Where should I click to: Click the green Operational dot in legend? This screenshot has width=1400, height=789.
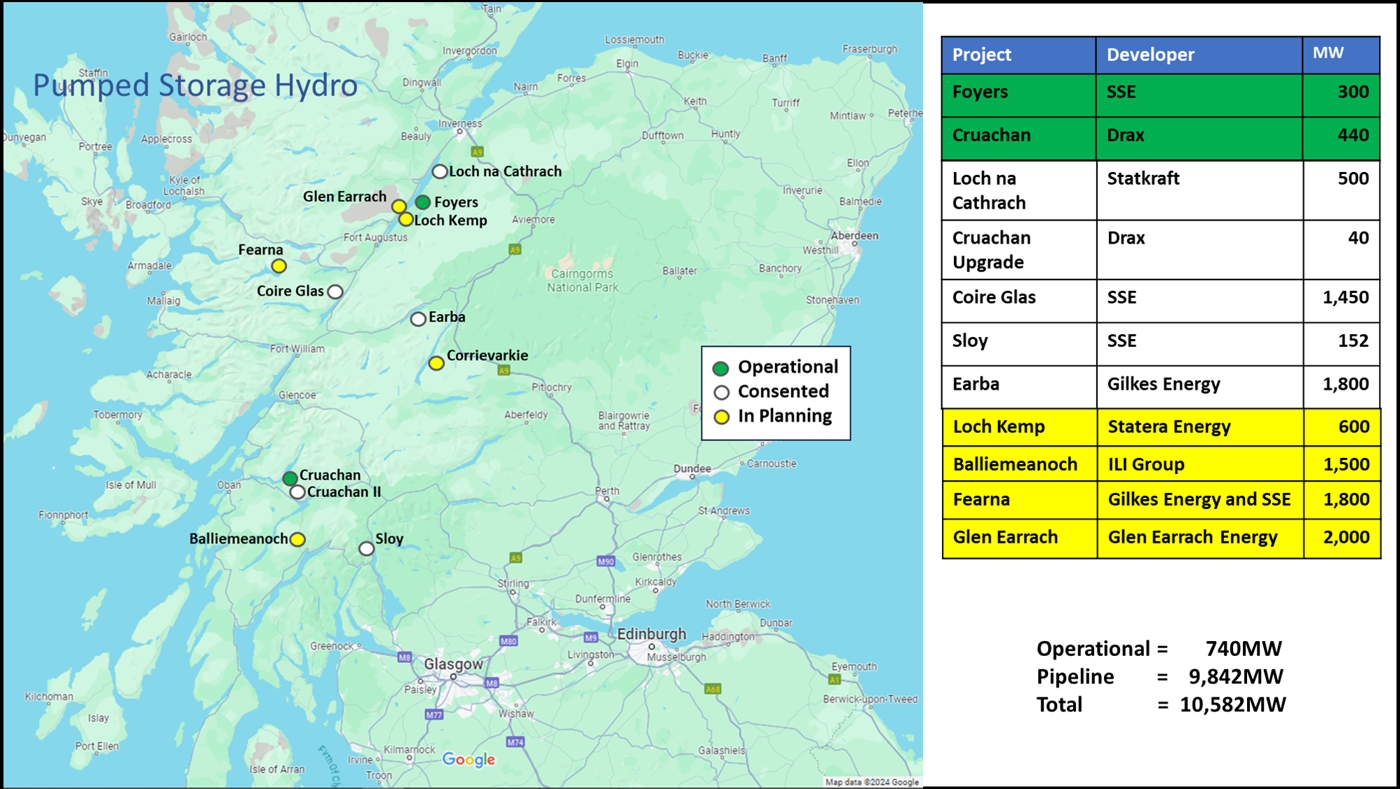tap(721, 369)
